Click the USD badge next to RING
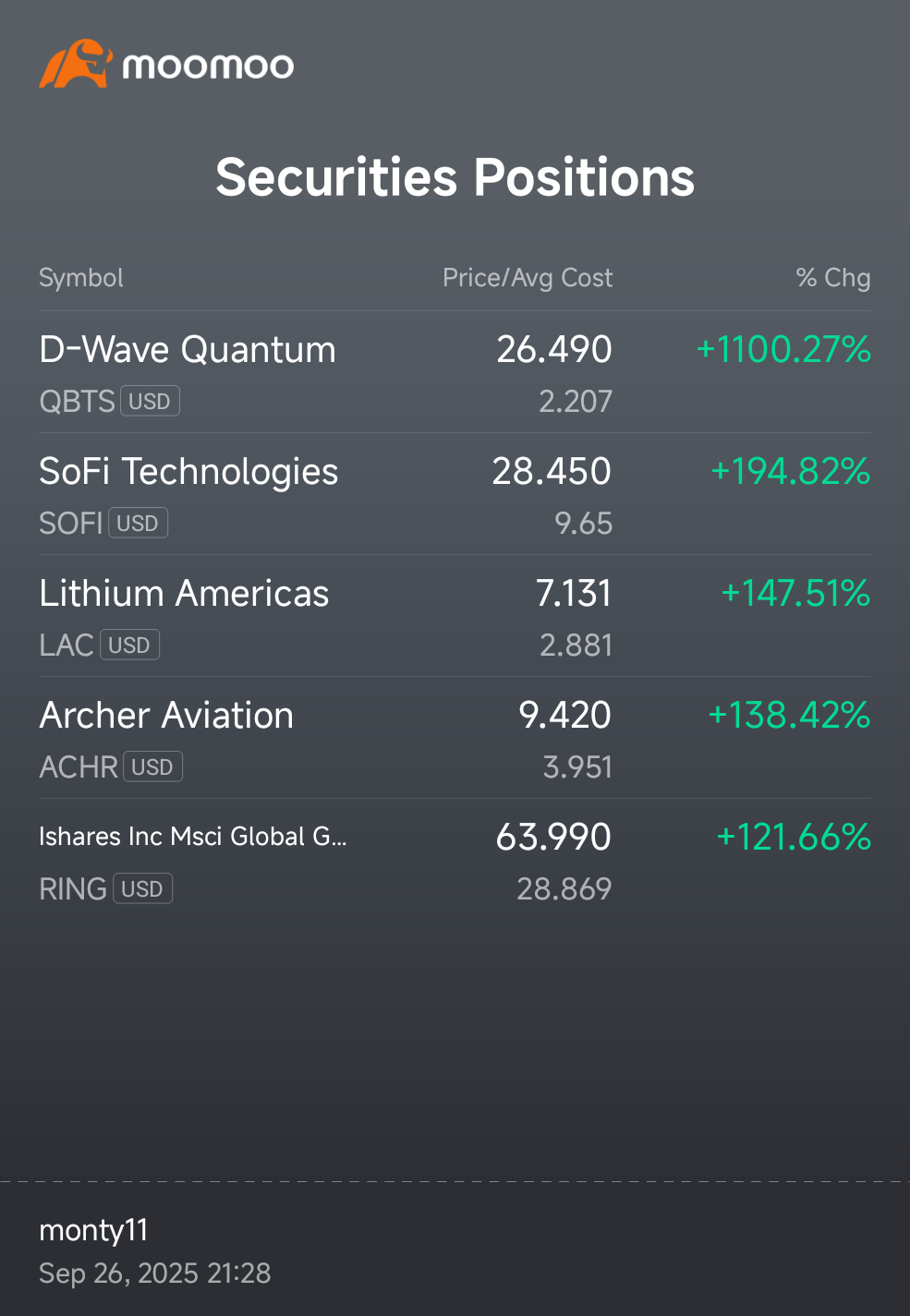910x1316 pixels. [x=142, y=888]
